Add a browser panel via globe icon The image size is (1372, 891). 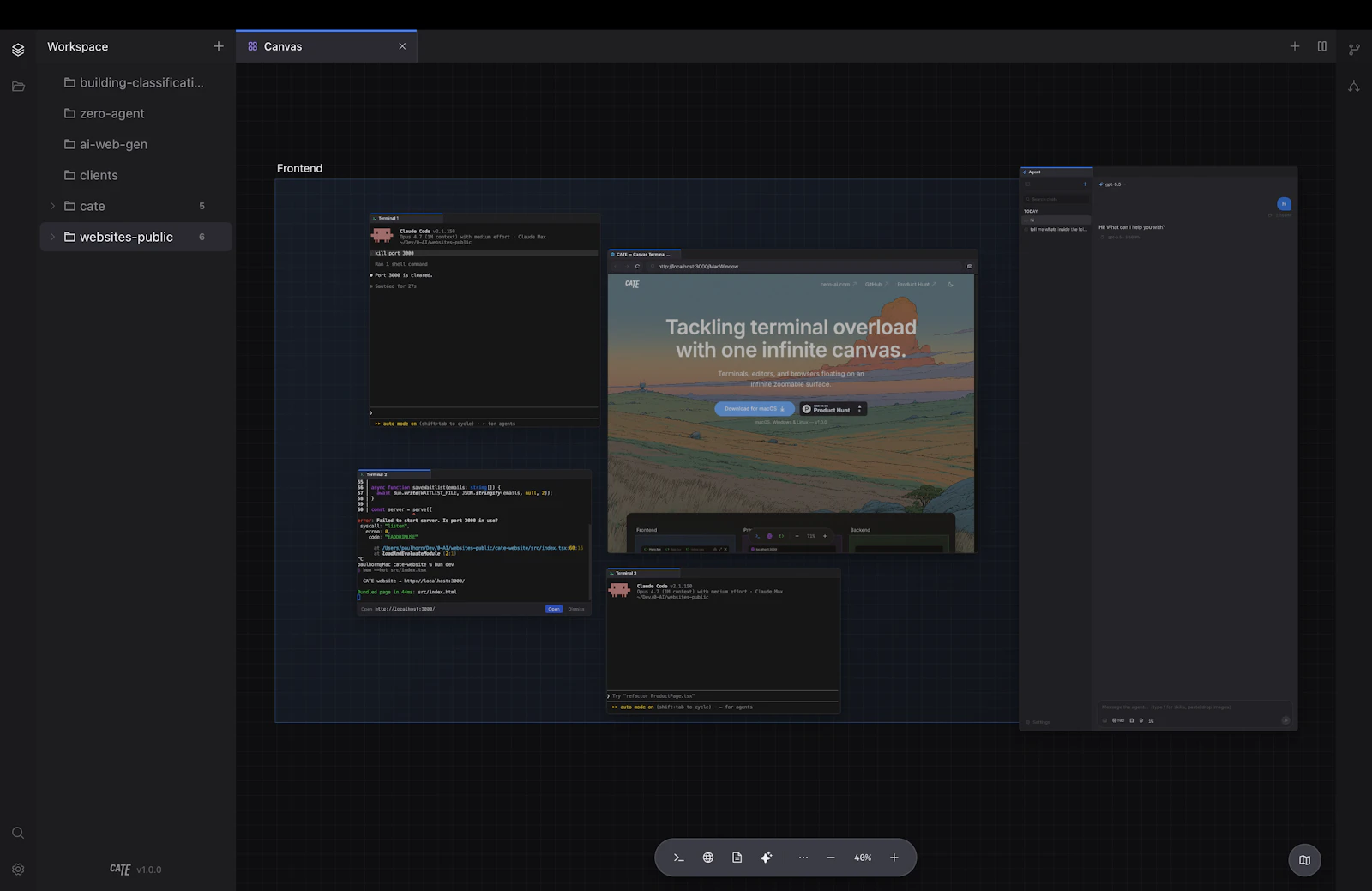click(x=708, y=858)
